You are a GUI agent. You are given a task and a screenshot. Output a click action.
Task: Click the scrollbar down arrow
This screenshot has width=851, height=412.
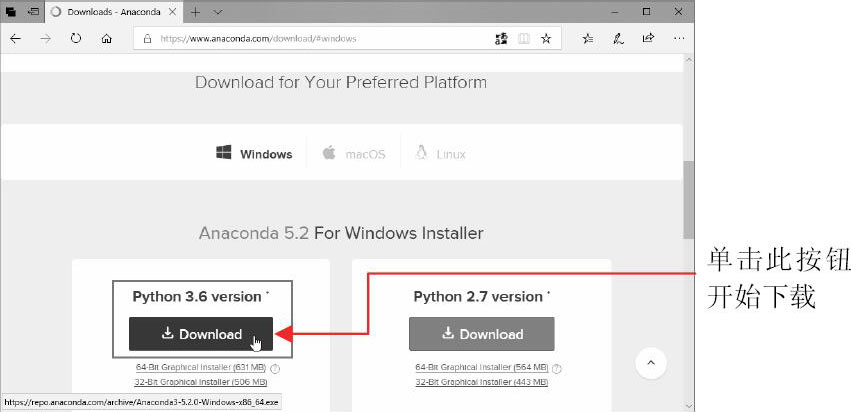tap(688, 405)
